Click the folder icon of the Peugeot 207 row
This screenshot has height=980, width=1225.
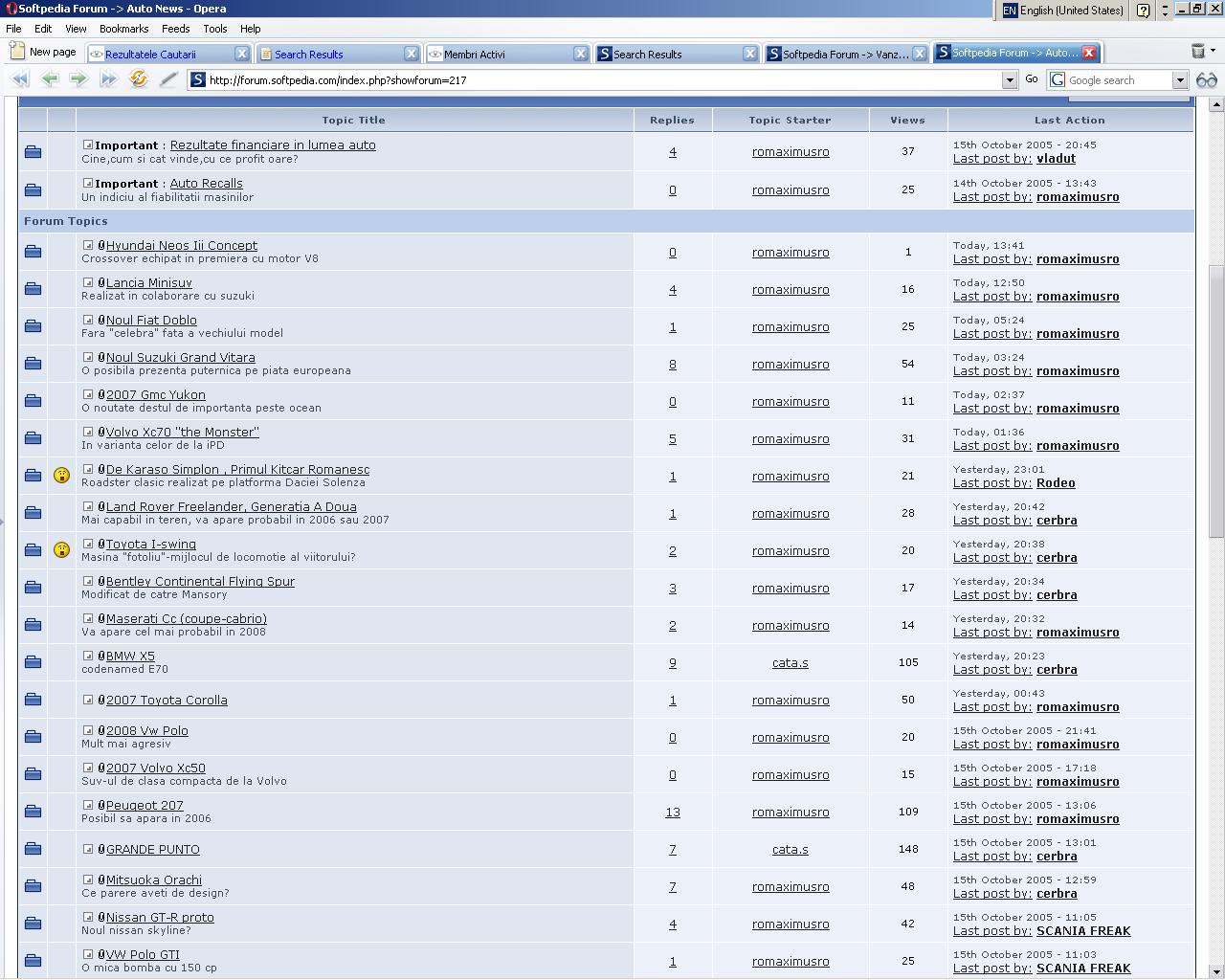click(x=33, y=812)
